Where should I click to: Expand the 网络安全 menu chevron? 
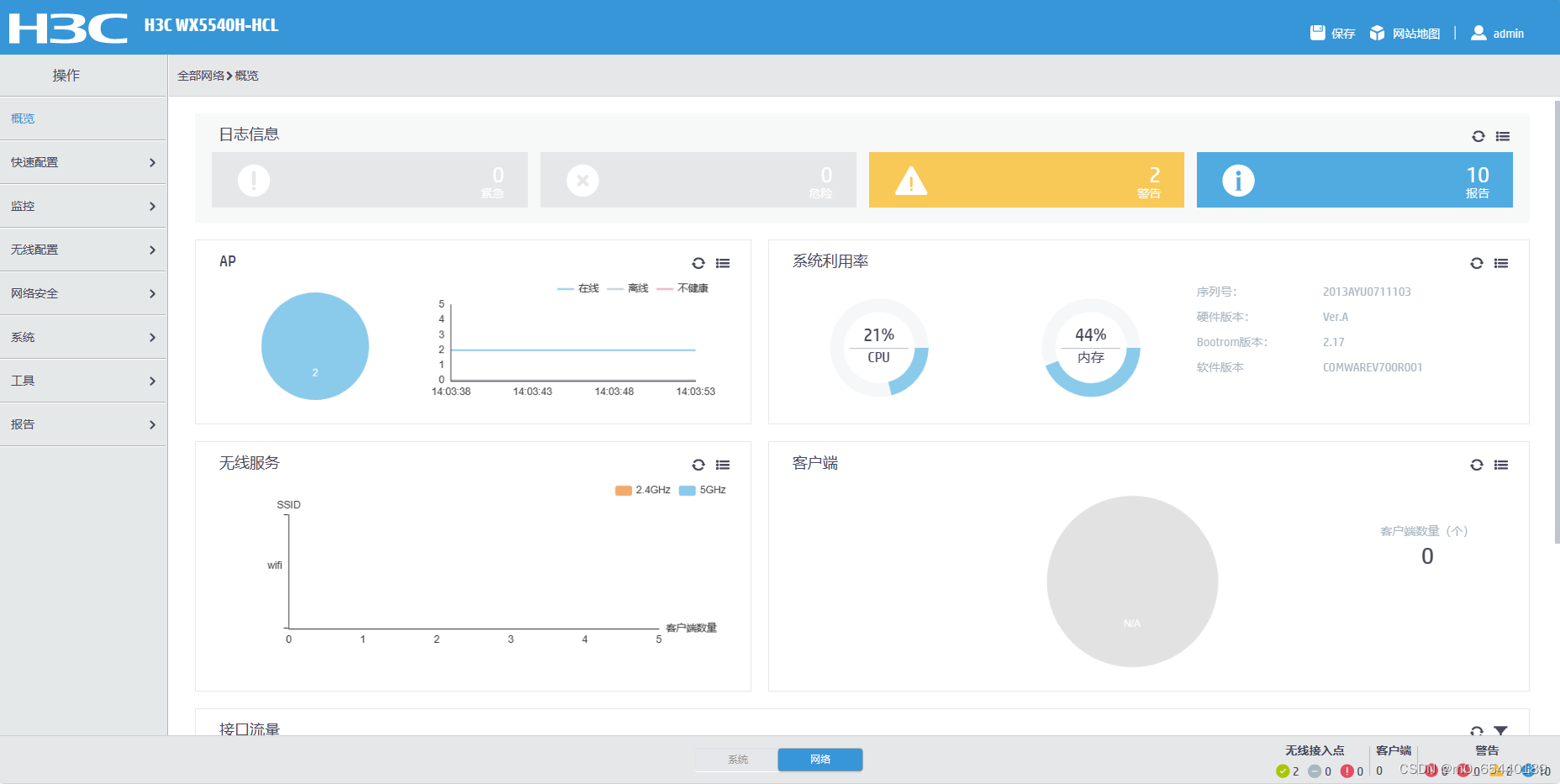(152, 293)
